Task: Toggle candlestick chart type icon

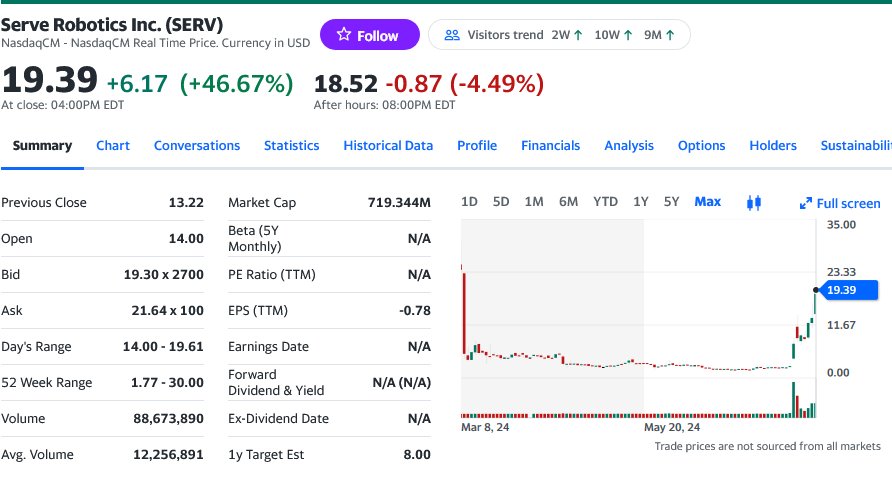Action: (754, 202)
